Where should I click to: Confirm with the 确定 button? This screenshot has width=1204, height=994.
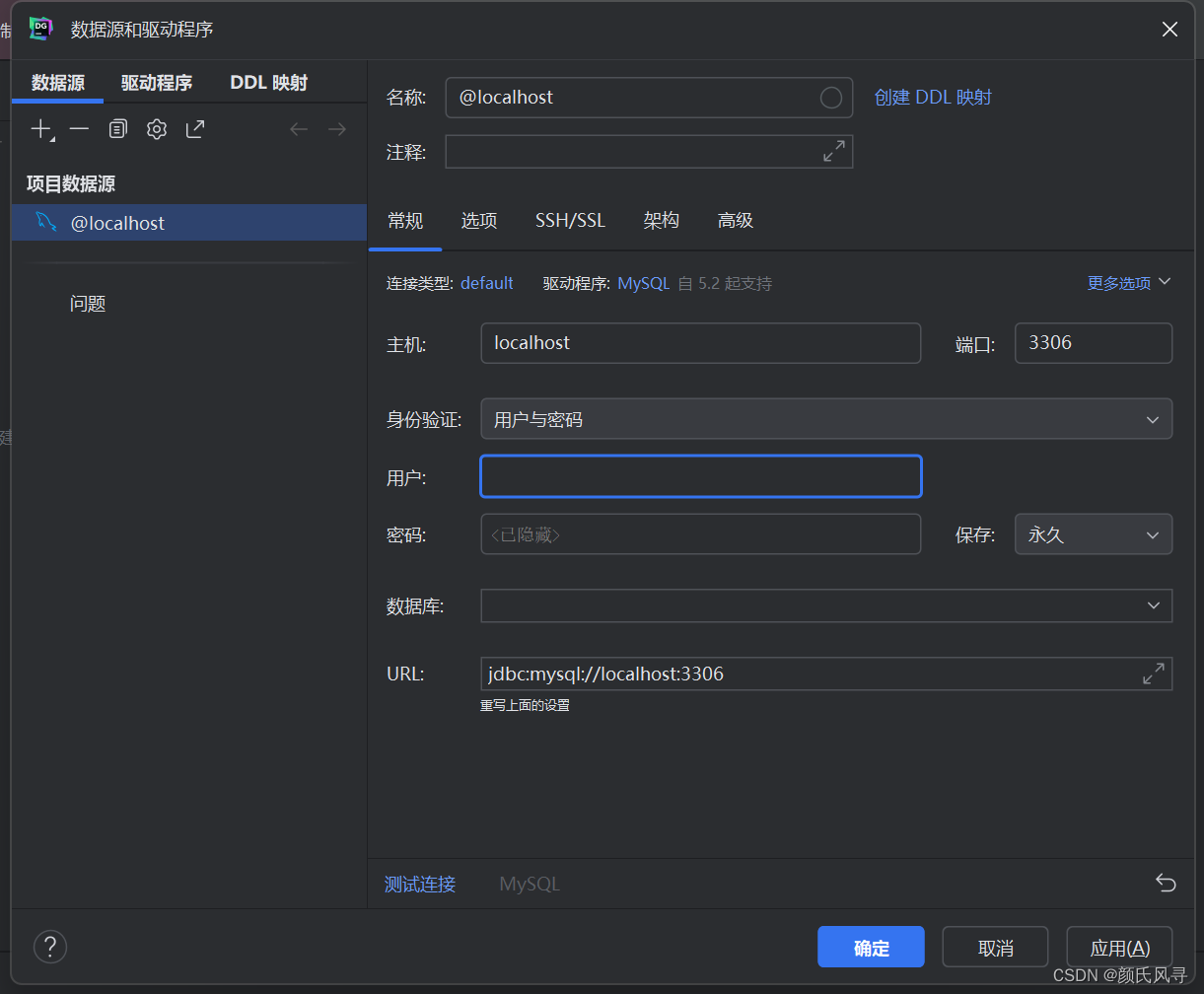871,947
